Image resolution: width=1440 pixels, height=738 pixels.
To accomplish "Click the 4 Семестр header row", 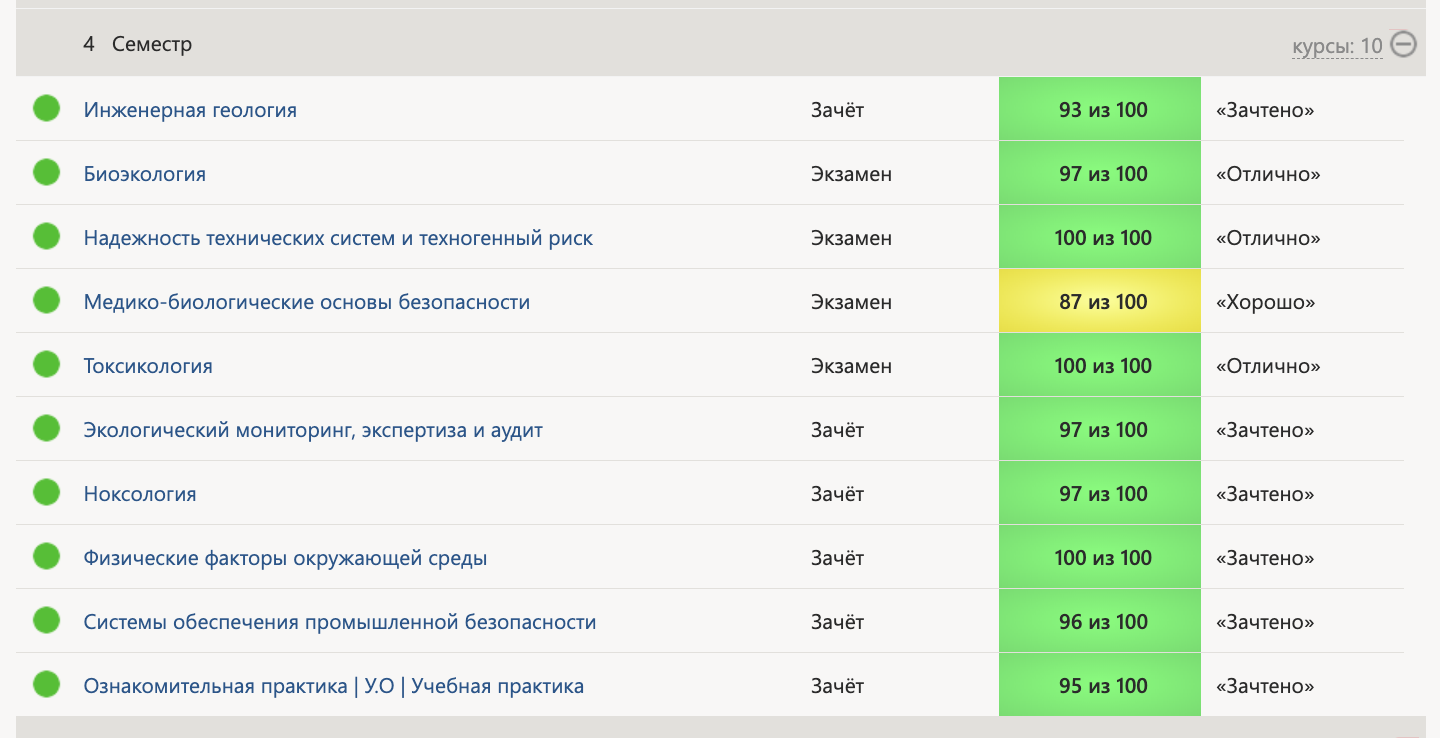I will pos(720,44).
